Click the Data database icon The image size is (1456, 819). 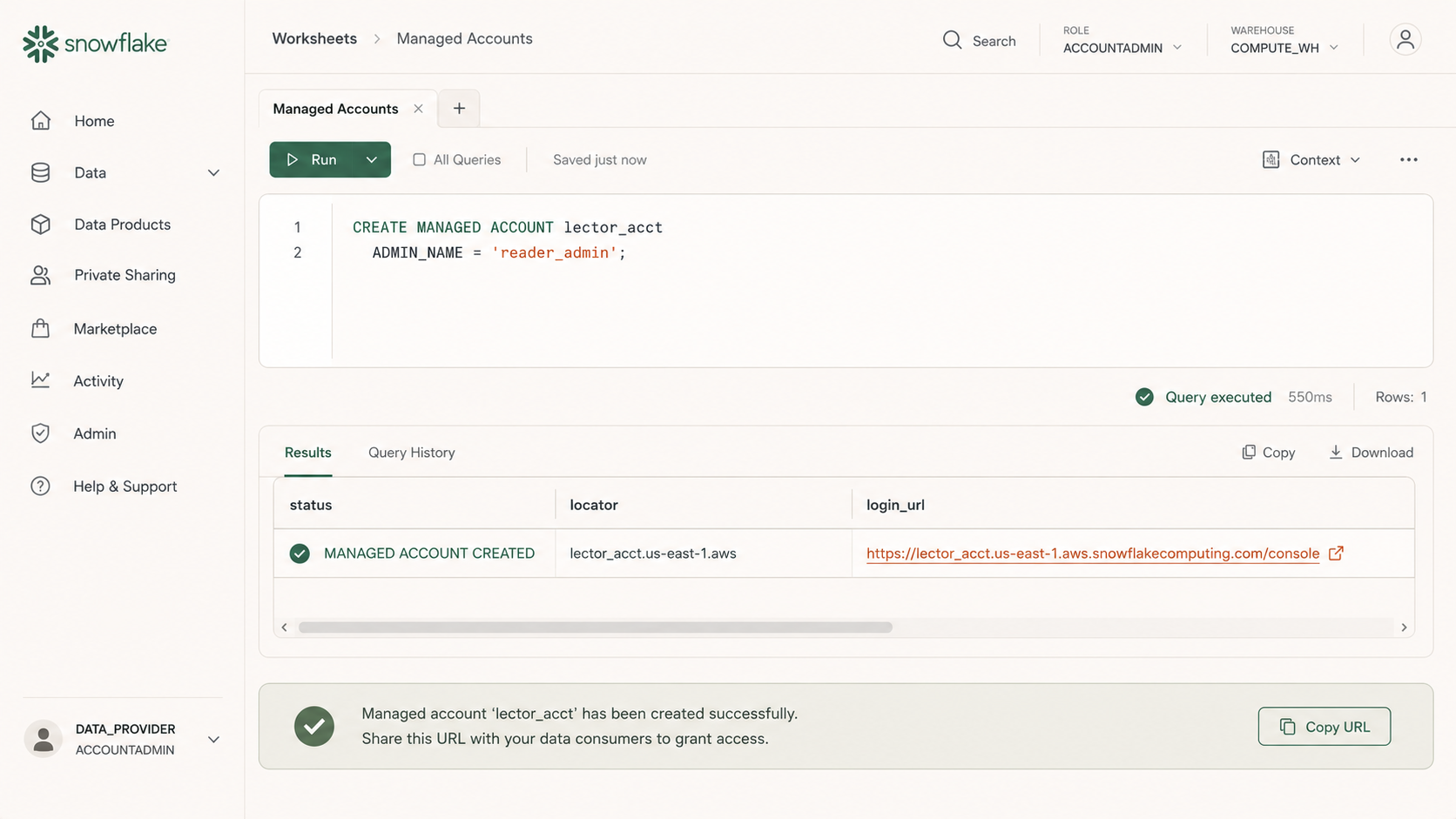(41, 172)
